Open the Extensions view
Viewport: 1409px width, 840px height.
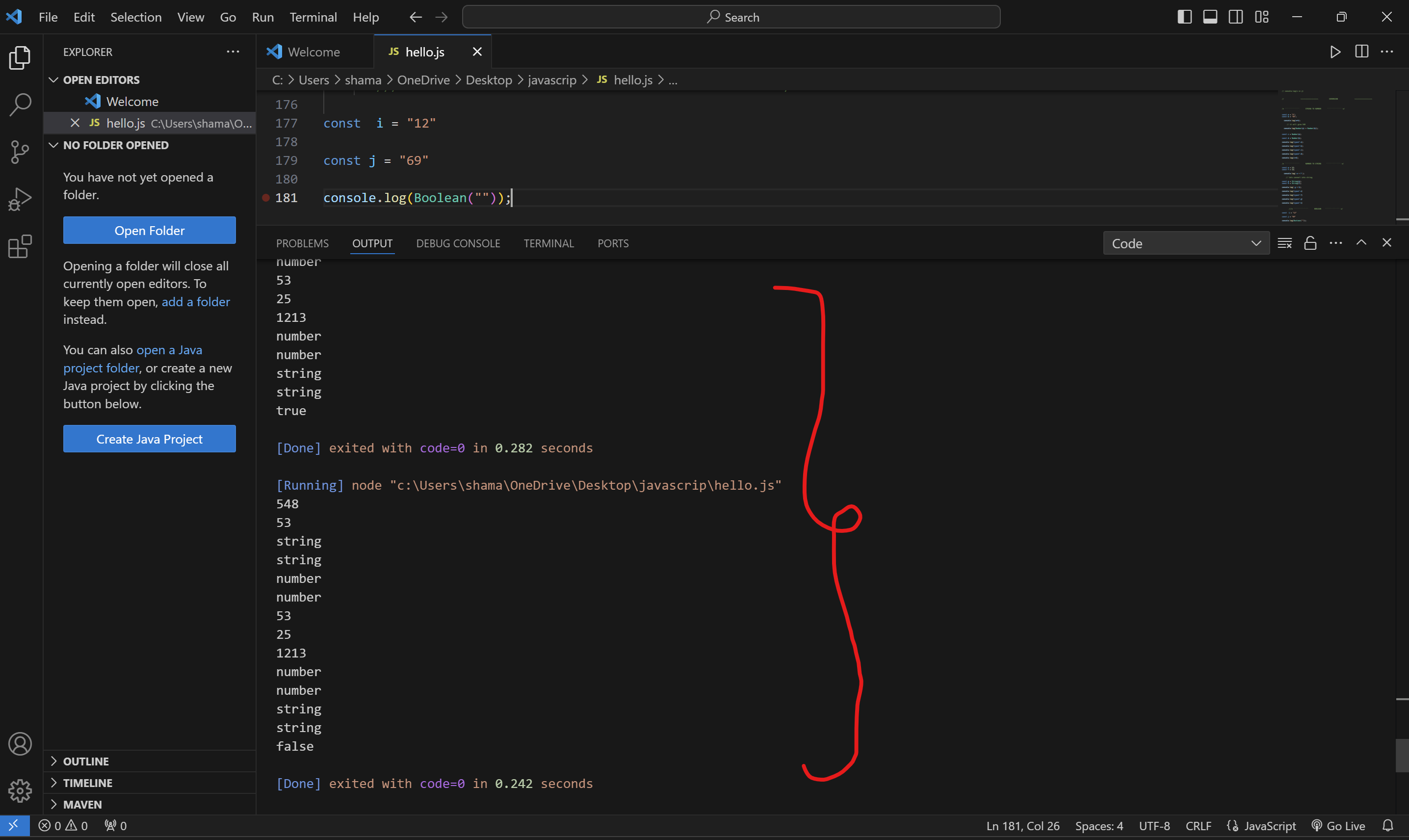click(21, 246)
